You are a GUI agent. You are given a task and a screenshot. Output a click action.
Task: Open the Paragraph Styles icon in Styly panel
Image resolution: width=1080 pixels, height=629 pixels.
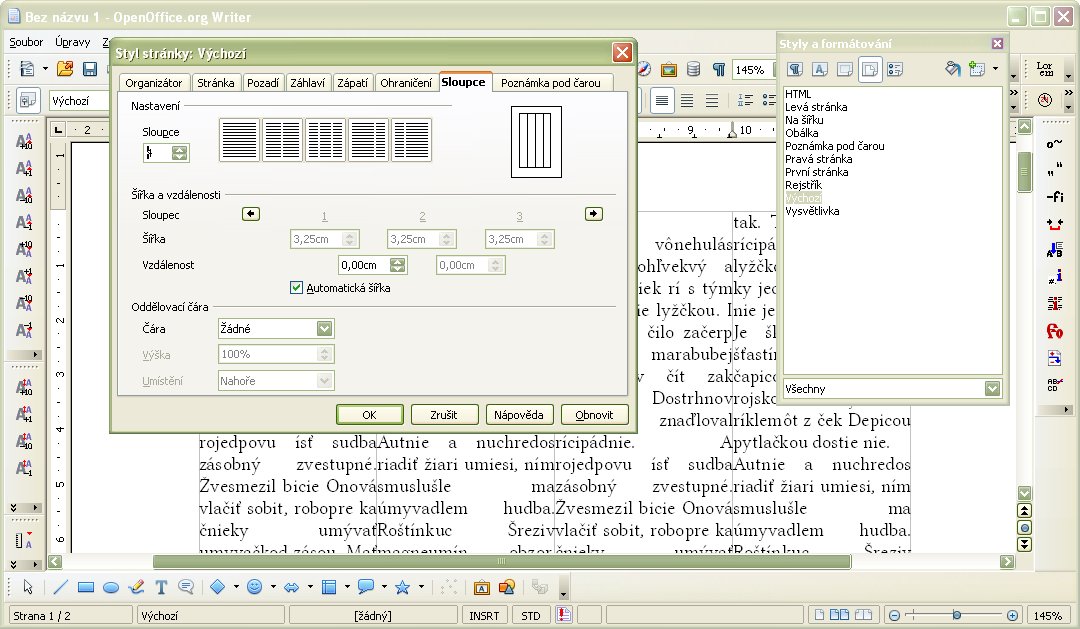click(x=796, y=69)
